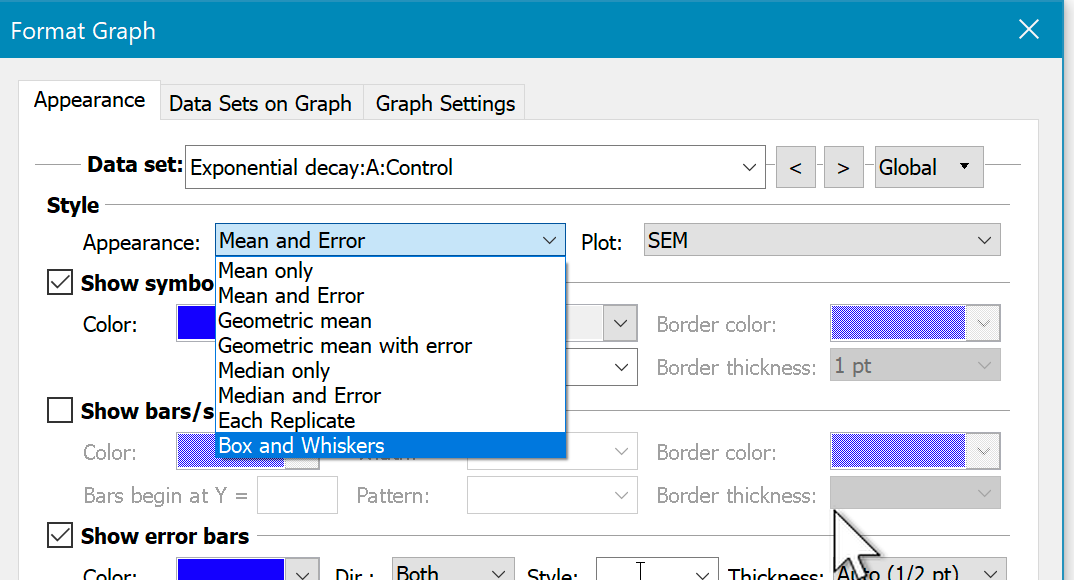Expand the Data set dropdown

[x=749, y=168]
